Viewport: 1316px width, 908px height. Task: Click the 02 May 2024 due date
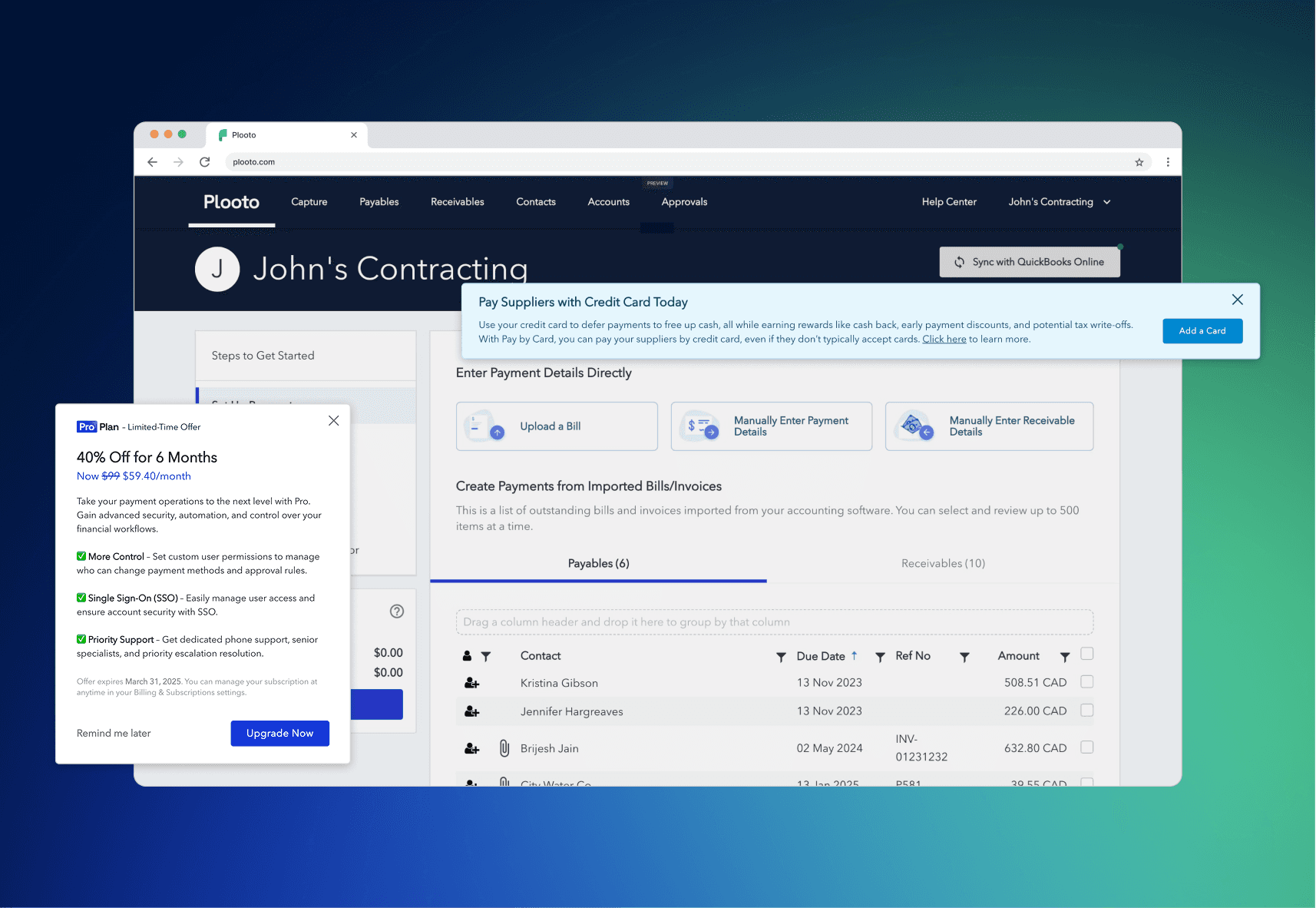(830, 748)
